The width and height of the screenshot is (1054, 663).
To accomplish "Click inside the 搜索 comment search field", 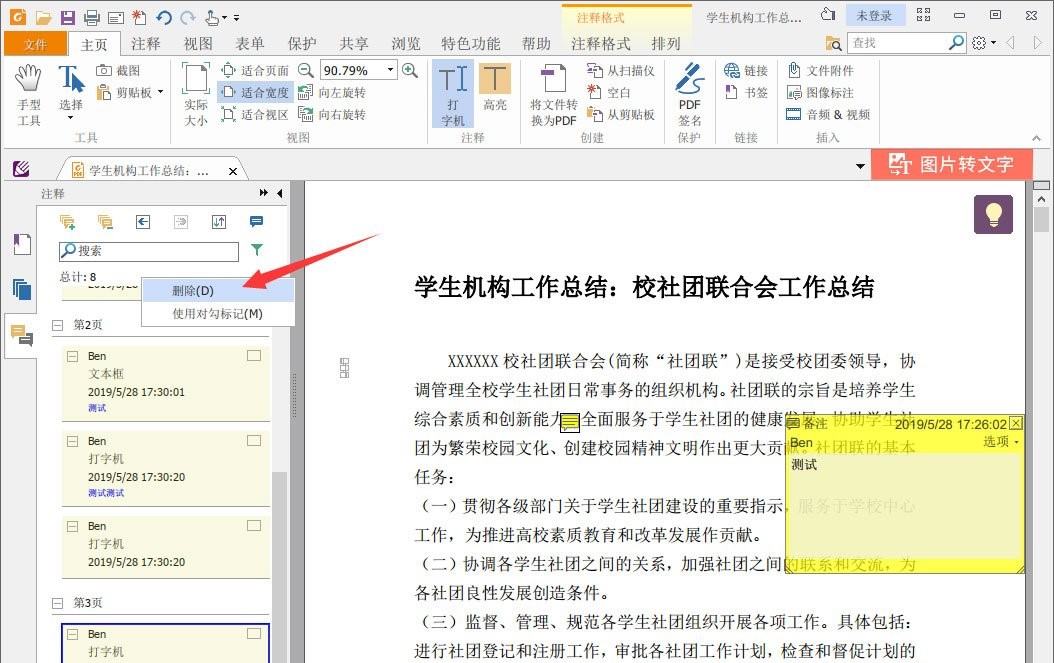I will tap(150, 251).
